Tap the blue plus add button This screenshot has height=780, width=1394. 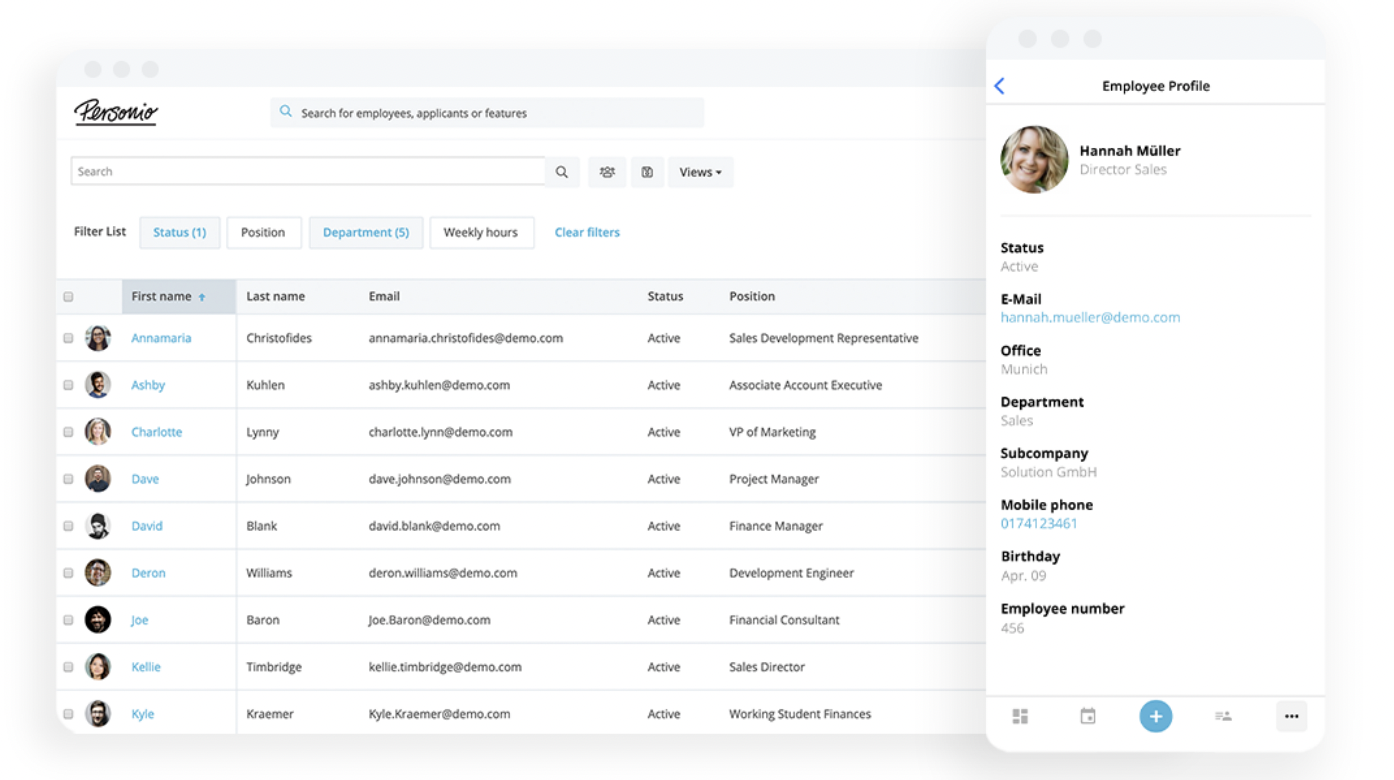pos(1155,716)
